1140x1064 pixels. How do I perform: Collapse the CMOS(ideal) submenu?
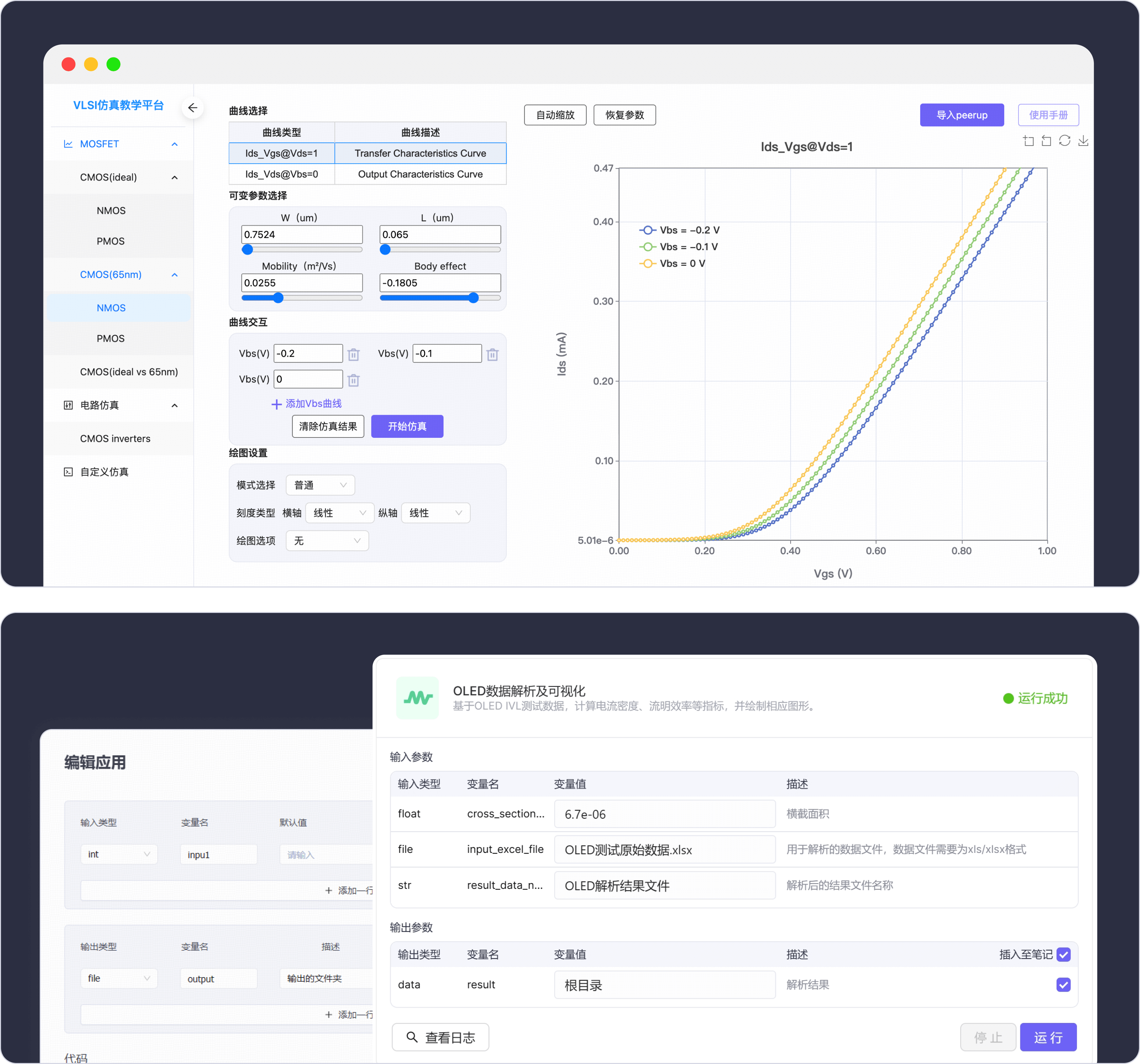click(174, 177)
